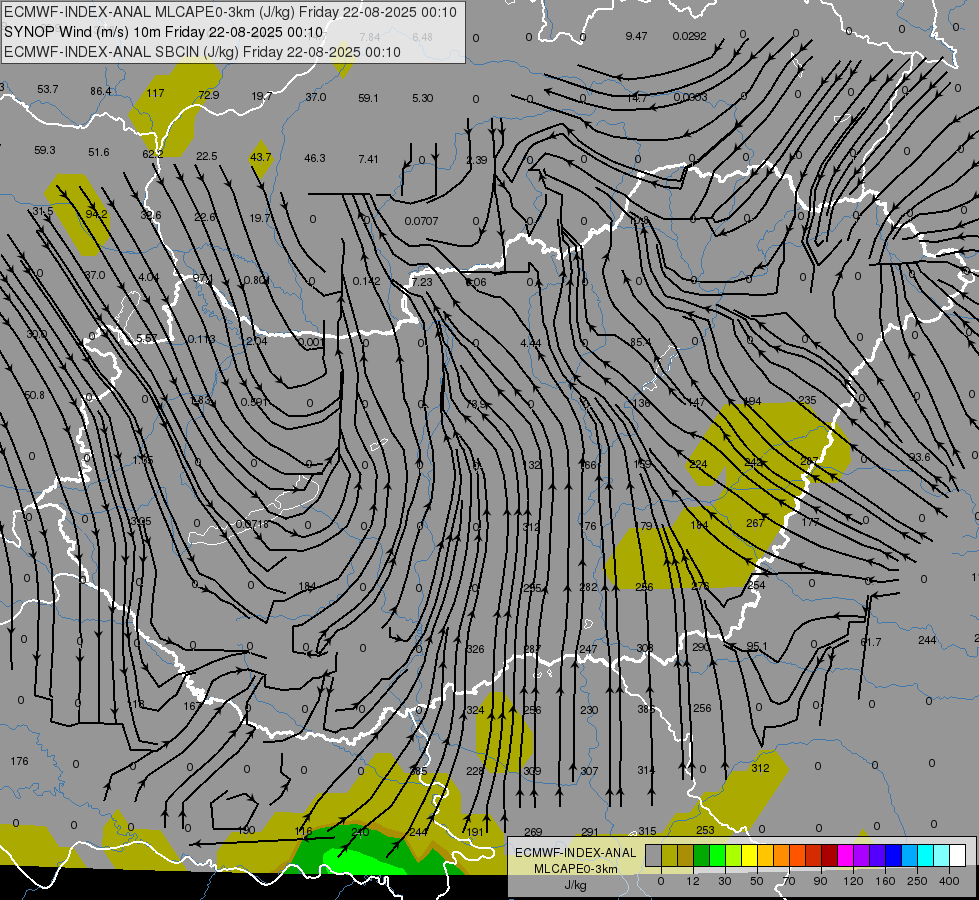Click the map value 50.8
This screenshot has width=979, height=900.
click(34, 395)
